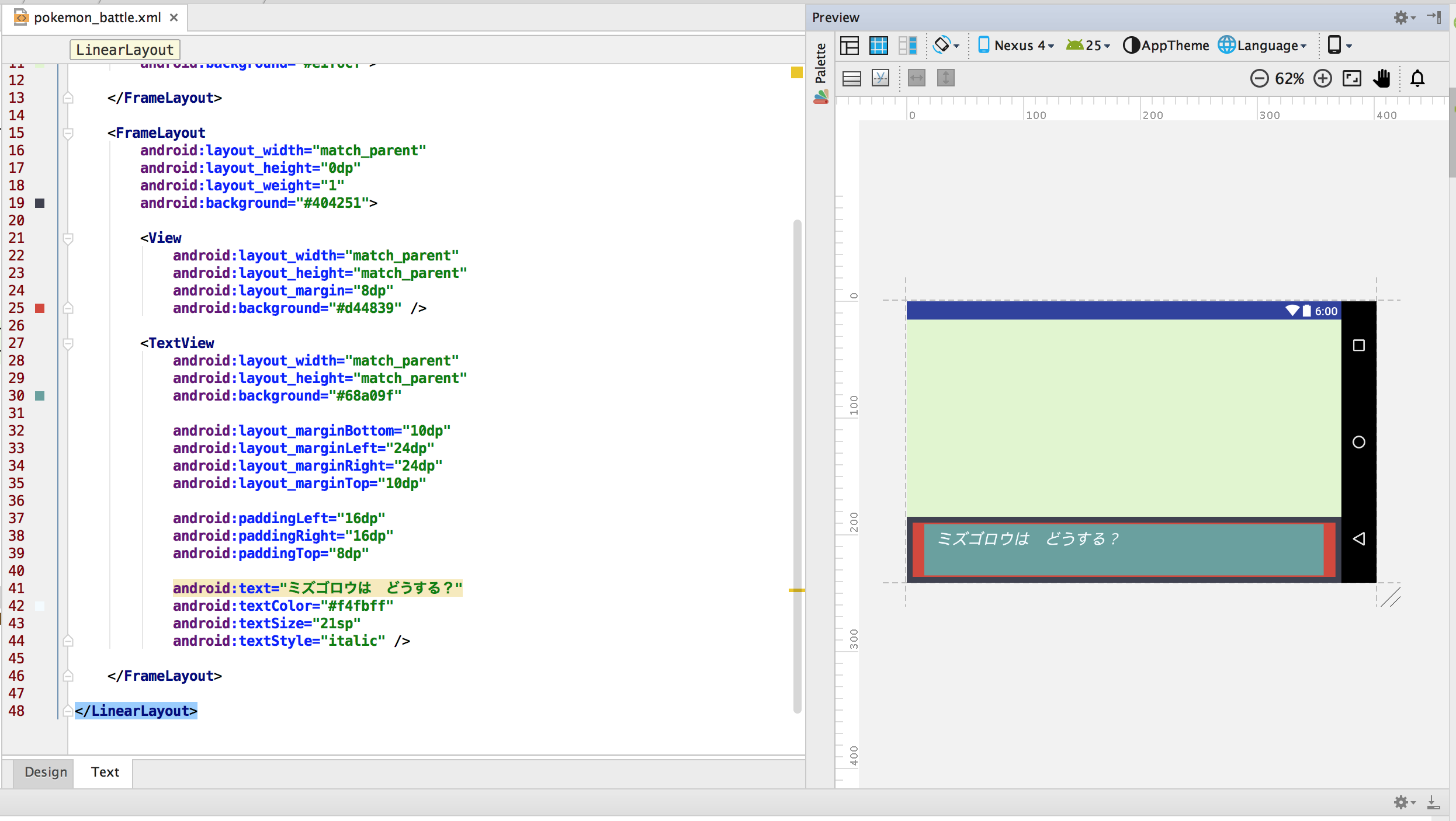1456x821 pixels.
Task: Open the API level 25 dropdown
Action: [x=1087, y=46]
